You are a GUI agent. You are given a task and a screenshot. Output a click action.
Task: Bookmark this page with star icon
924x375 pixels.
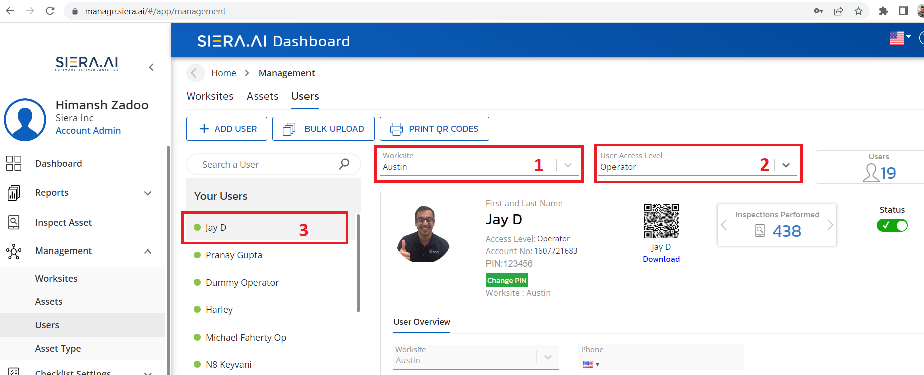(859, 11)
